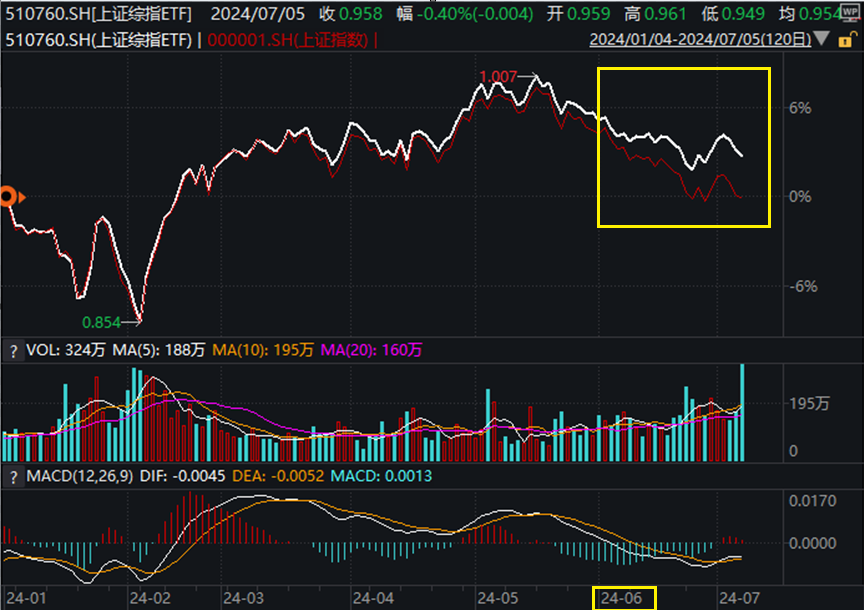Click the tall cyan rightmost volume bar
864x610 pixels.
click(x=744, y=410)
